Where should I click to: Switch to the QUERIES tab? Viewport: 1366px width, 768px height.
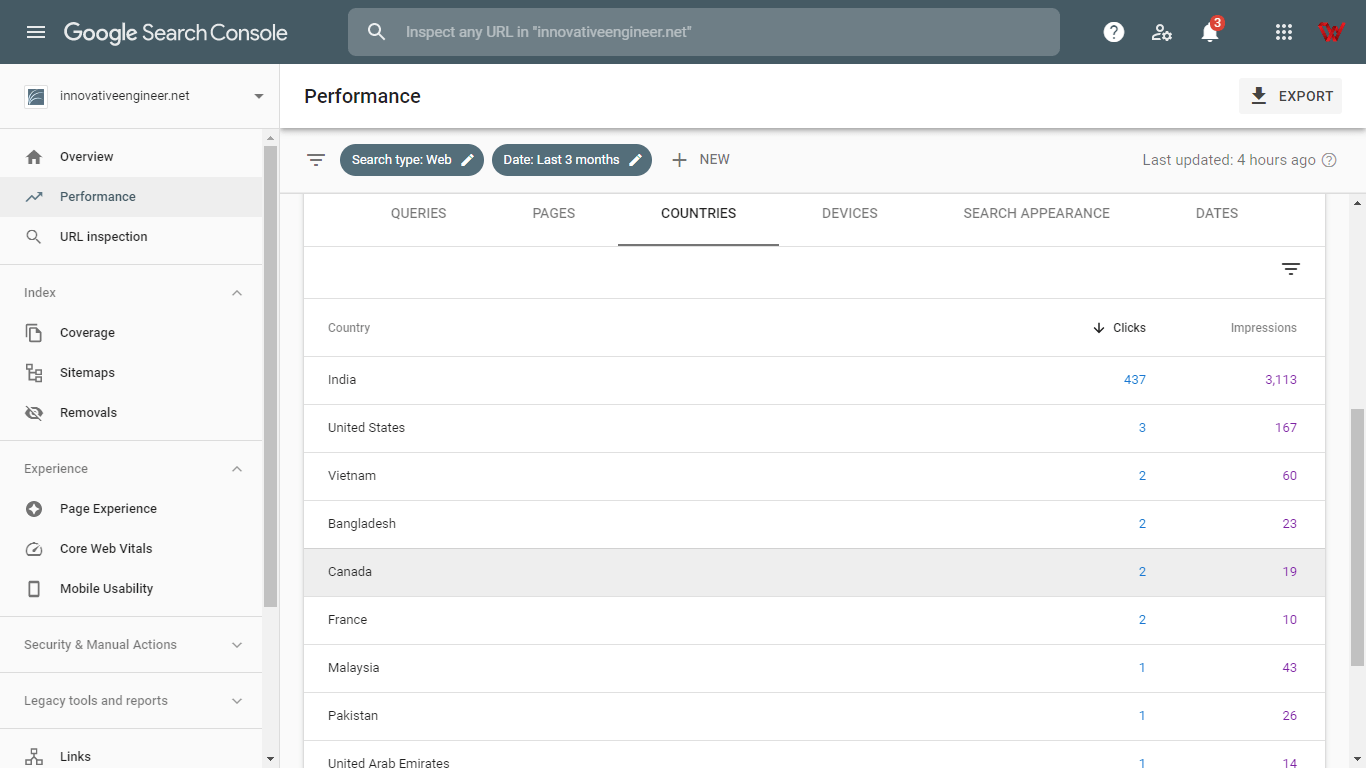click(418, 213)
